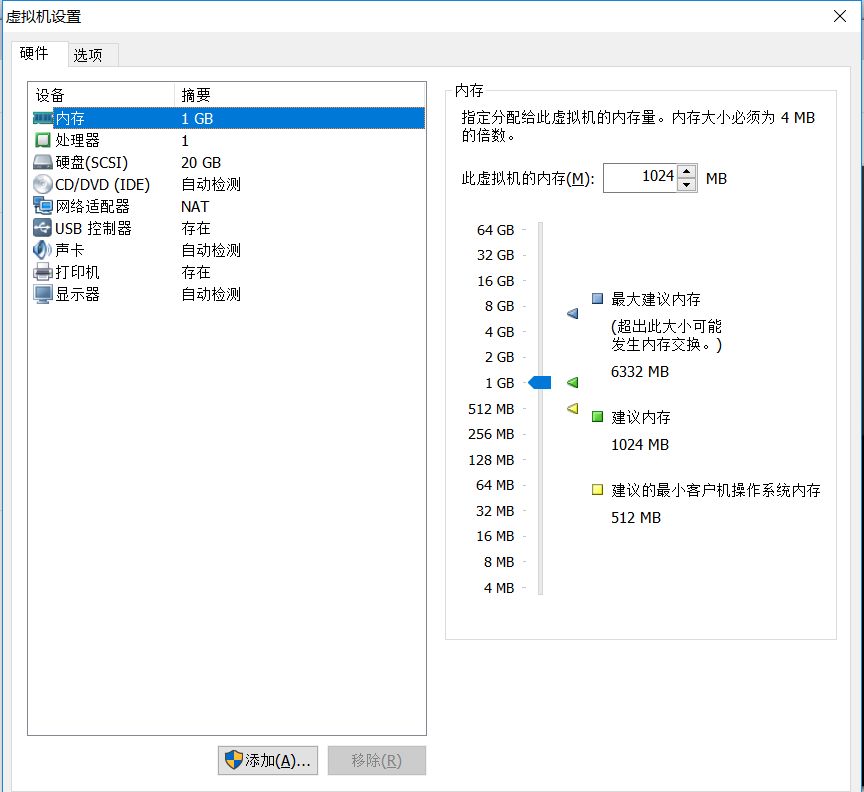The image size is (864, 792).
Task: Click the 移除(R) button
Action: [377, 761]
